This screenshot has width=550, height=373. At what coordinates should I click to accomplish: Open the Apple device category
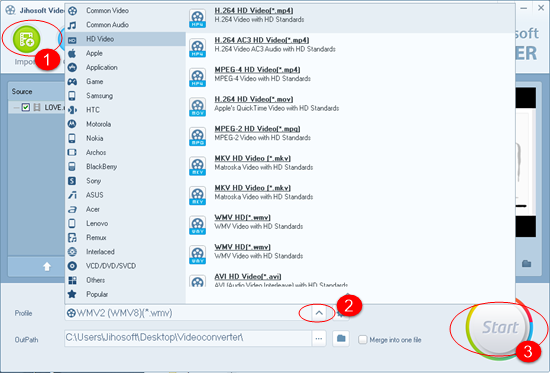tap(125, 53)
